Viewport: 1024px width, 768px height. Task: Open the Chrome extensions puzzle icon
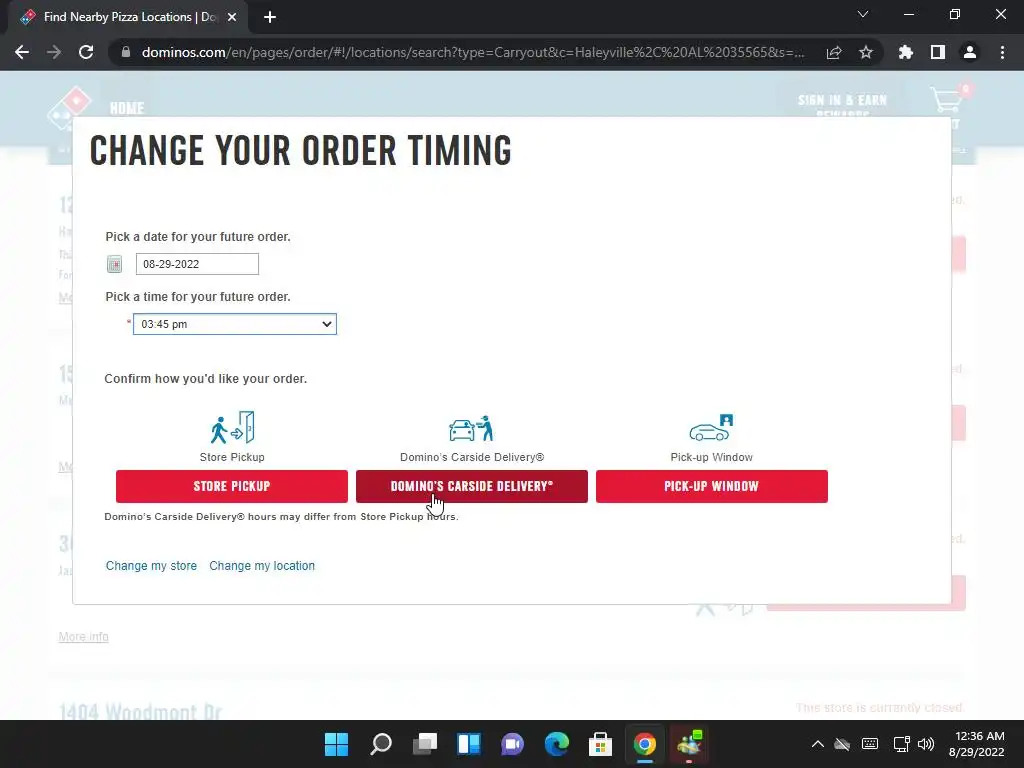click(x=906, y=52)
